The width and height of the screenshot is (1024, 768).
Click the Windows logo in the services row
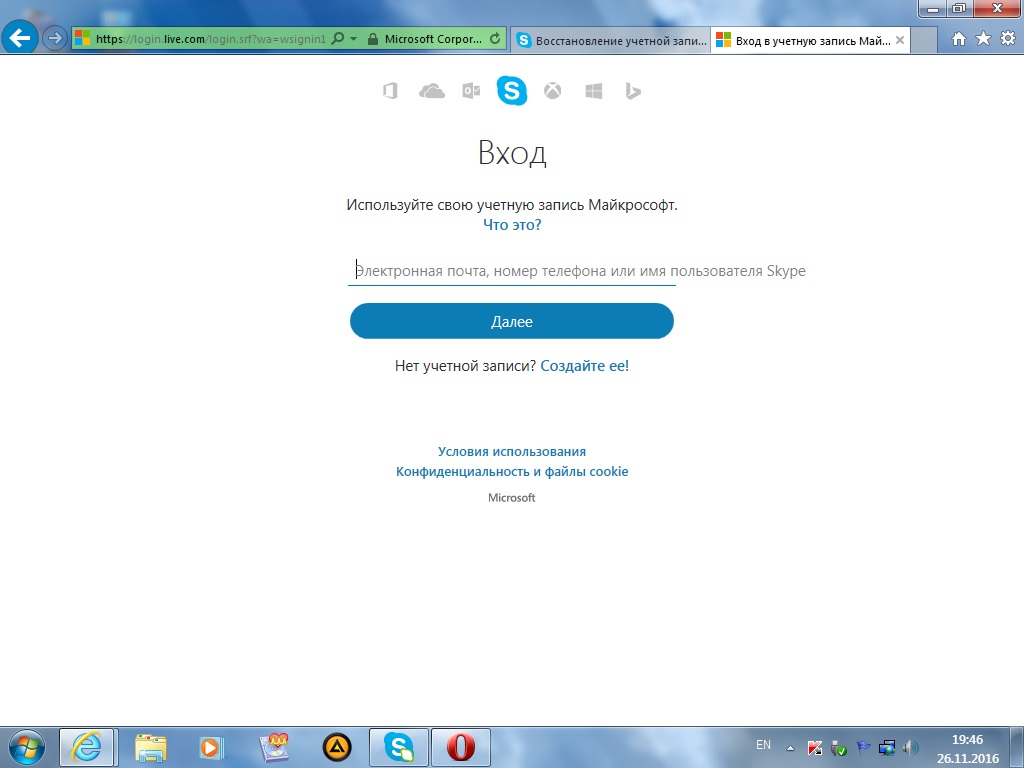tap(593, 92)
